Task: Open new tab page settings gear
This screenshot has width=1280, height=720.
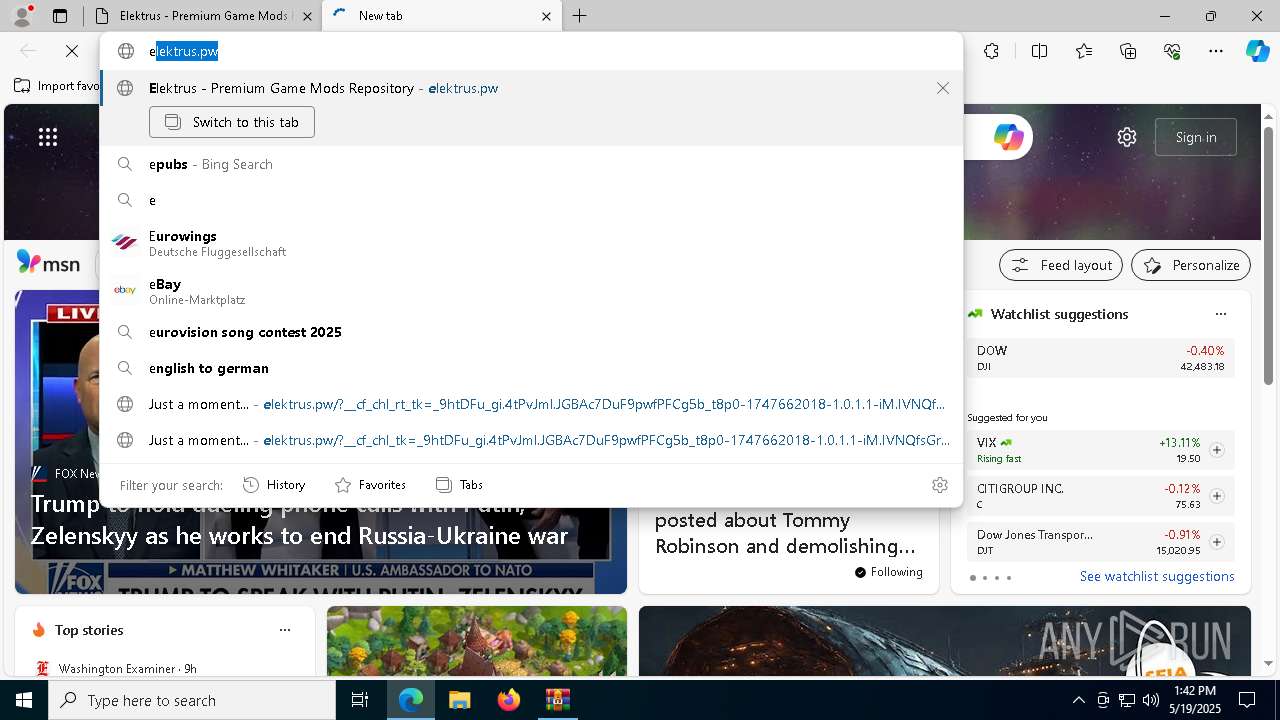Action: point(1127,137)
